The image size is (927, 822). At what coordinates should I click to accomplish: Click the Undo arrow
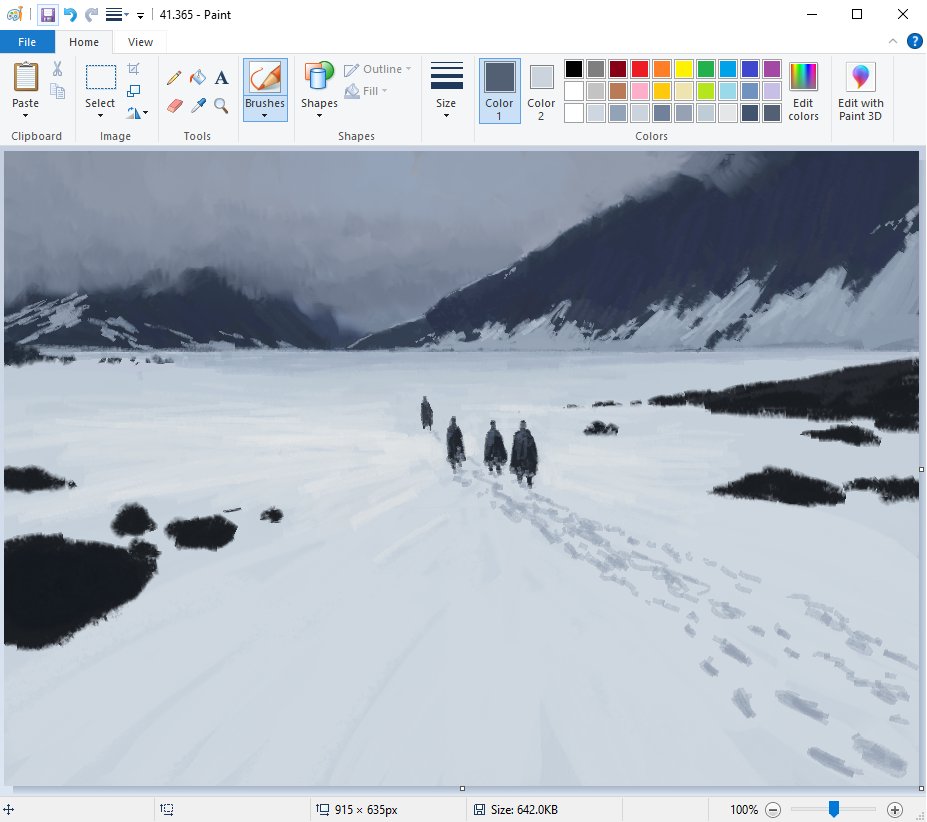tap(70, 15)
